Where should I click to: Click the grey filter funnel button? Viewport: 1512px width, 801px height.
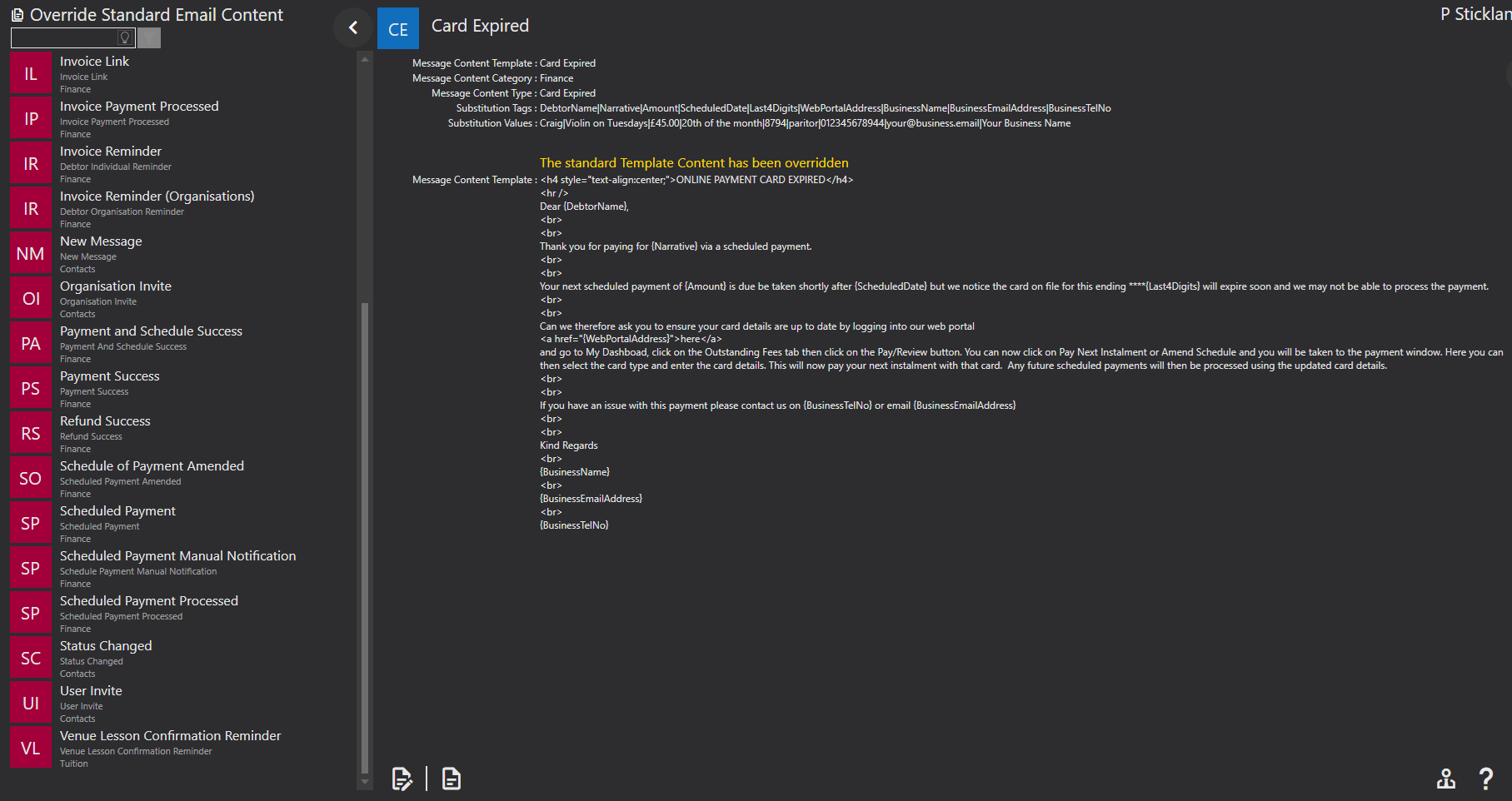click(x=149, y=37)
